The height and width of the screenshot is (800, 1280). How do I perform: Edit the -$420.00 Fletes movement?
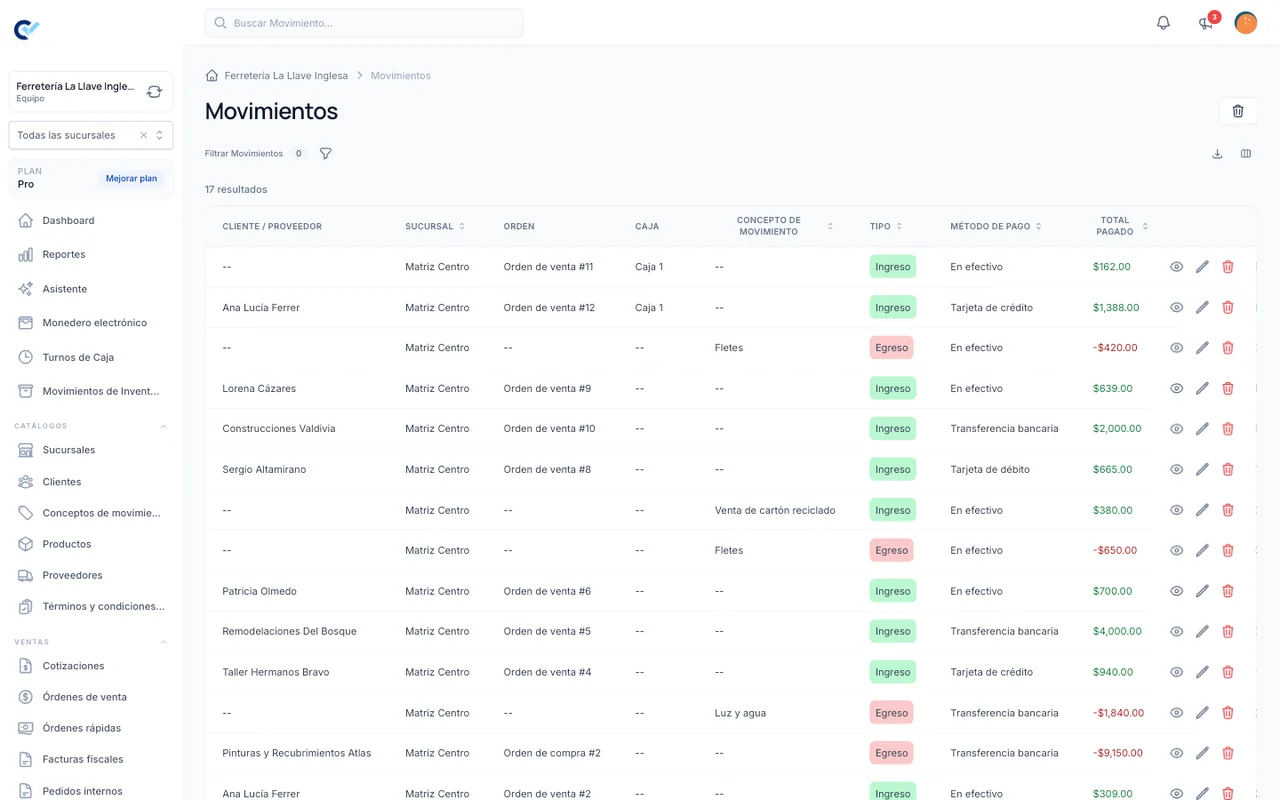tap(1202, 348)
